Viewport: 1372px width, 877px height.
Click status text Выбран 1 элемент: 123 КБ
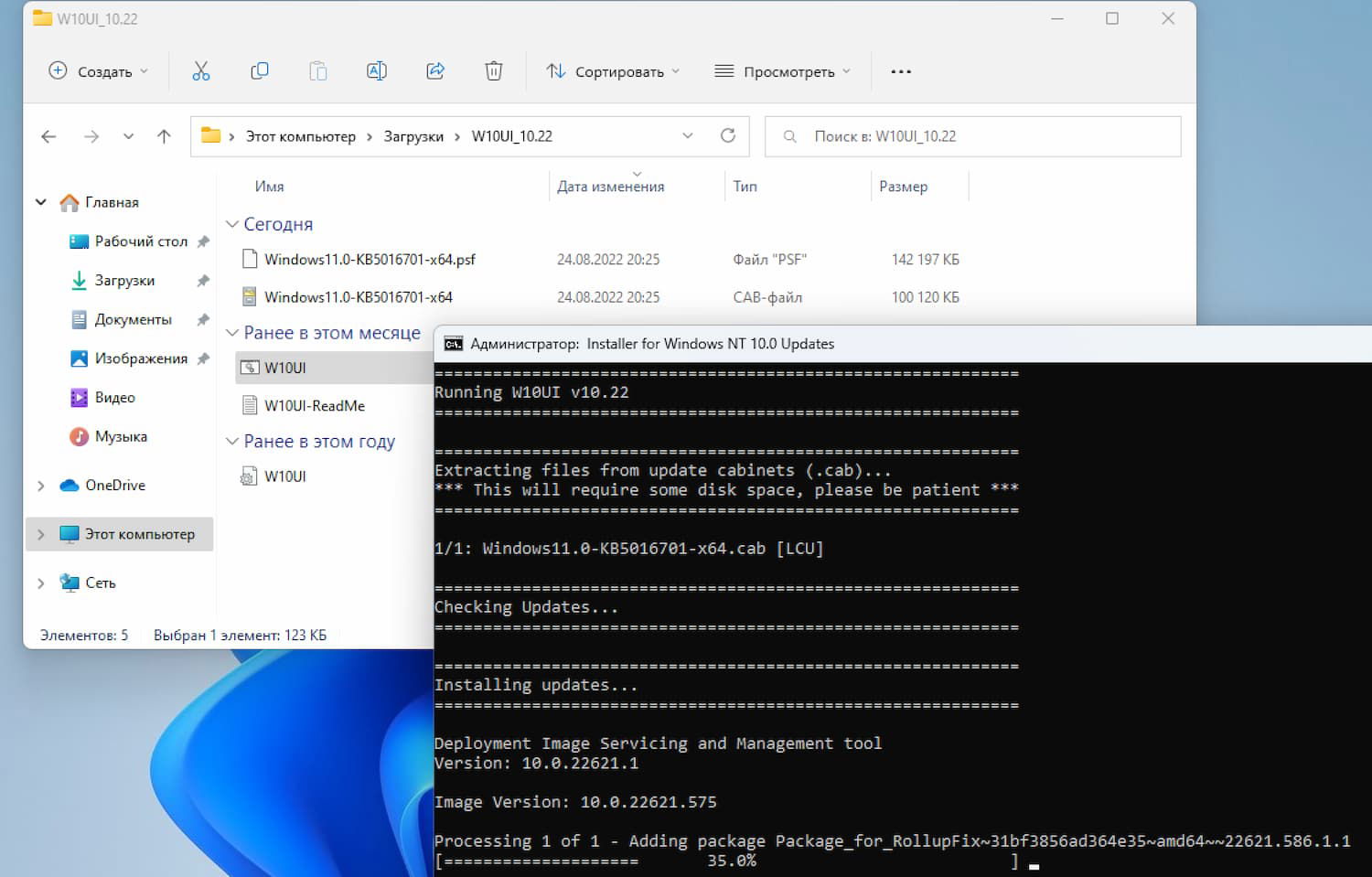[x=240, y=635]
